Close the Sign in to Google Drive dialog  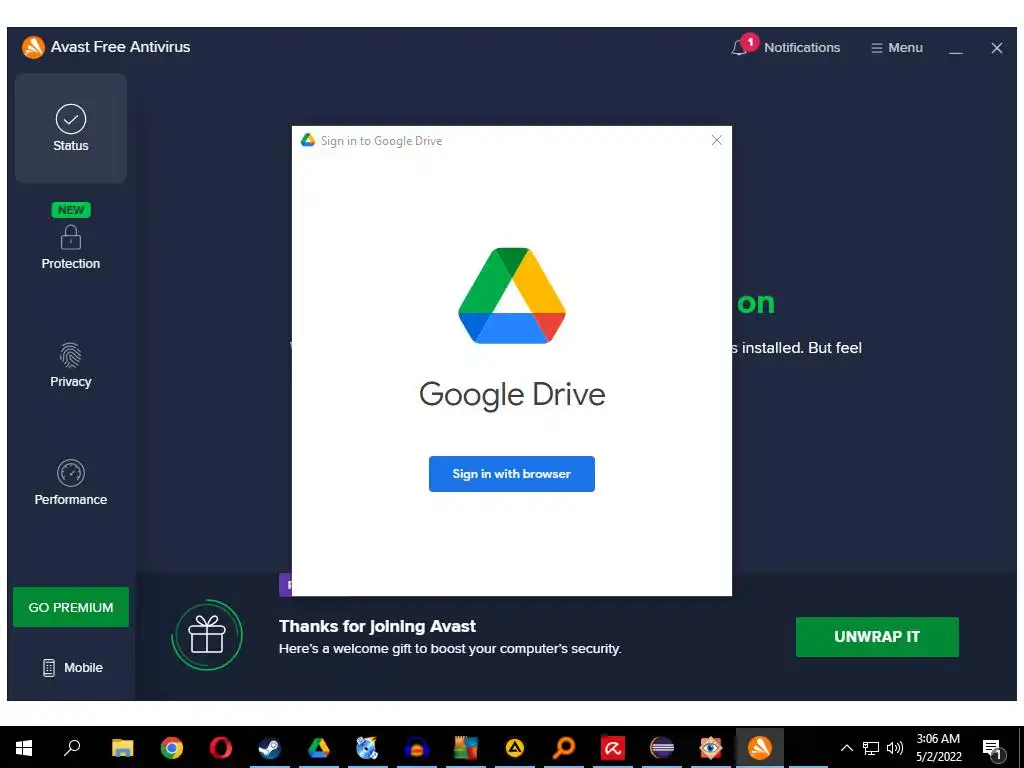tap(716, 140)
